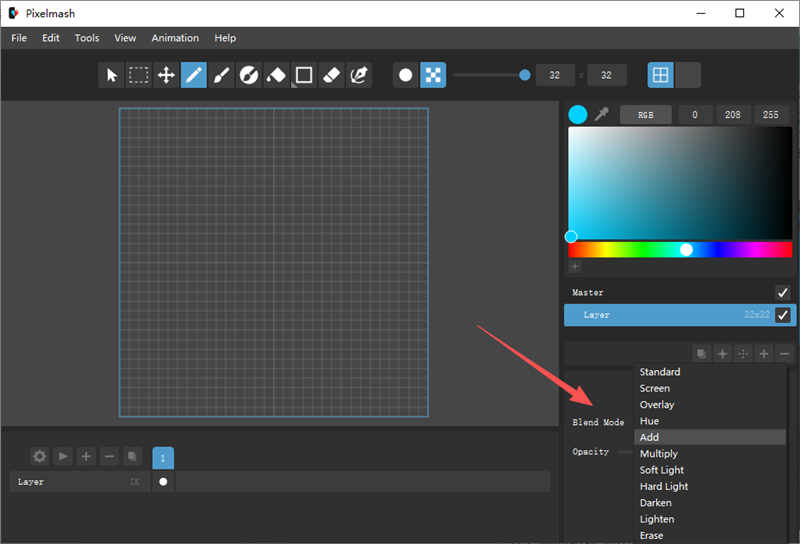Select the Pen path tool
Viewport: 800px width, 544px height.
(x=359, y=76)
